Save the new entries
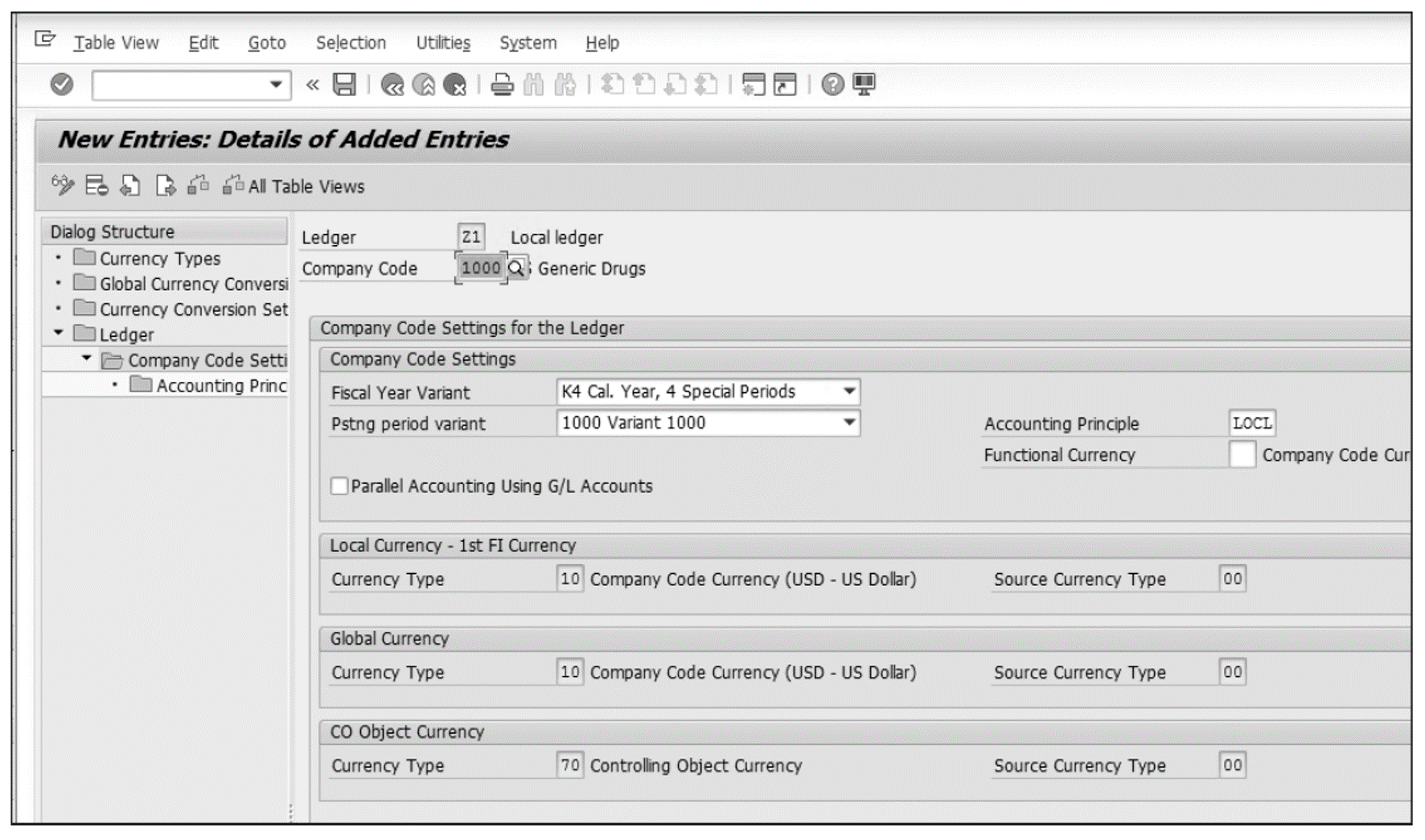The height and width of the screenshot is (840, 1425). 344,84
